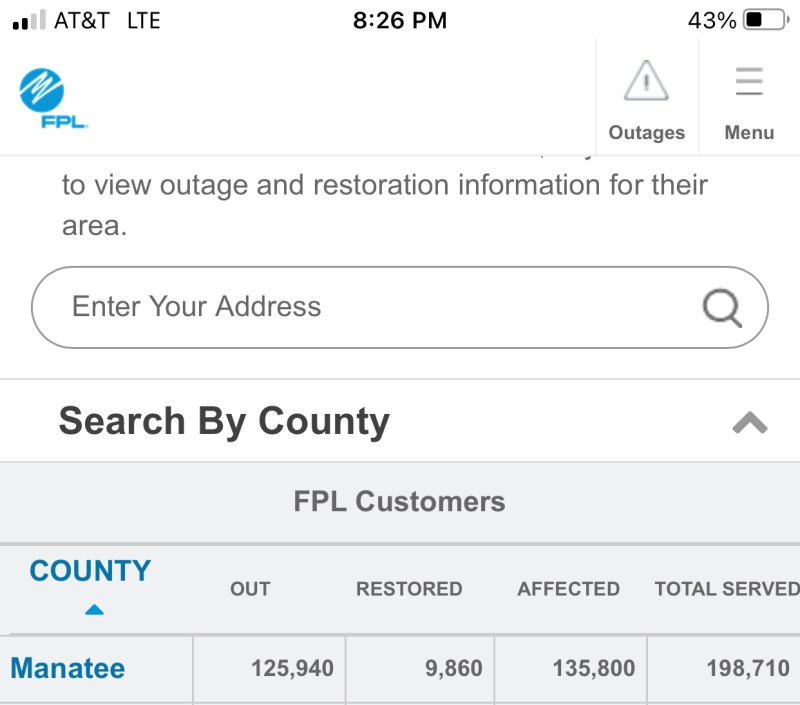This screenshot has height=705, width=800.
Task: Collapse the Search By County chevron
Action: pos(749,423)
